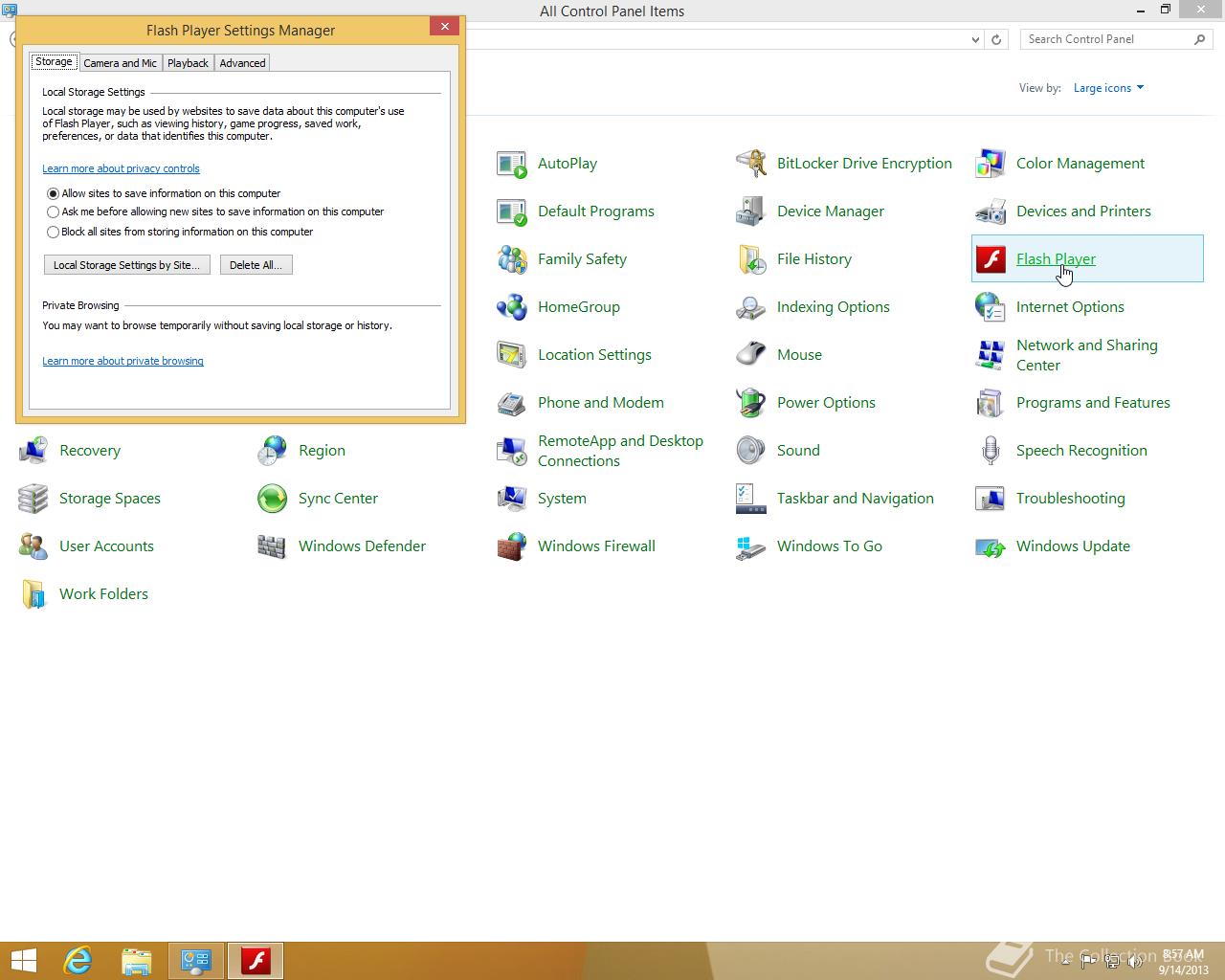Viewport: 1225px width, 980px height.
Task: Open the Work Folders icon
Action: [x=33, y=594]
